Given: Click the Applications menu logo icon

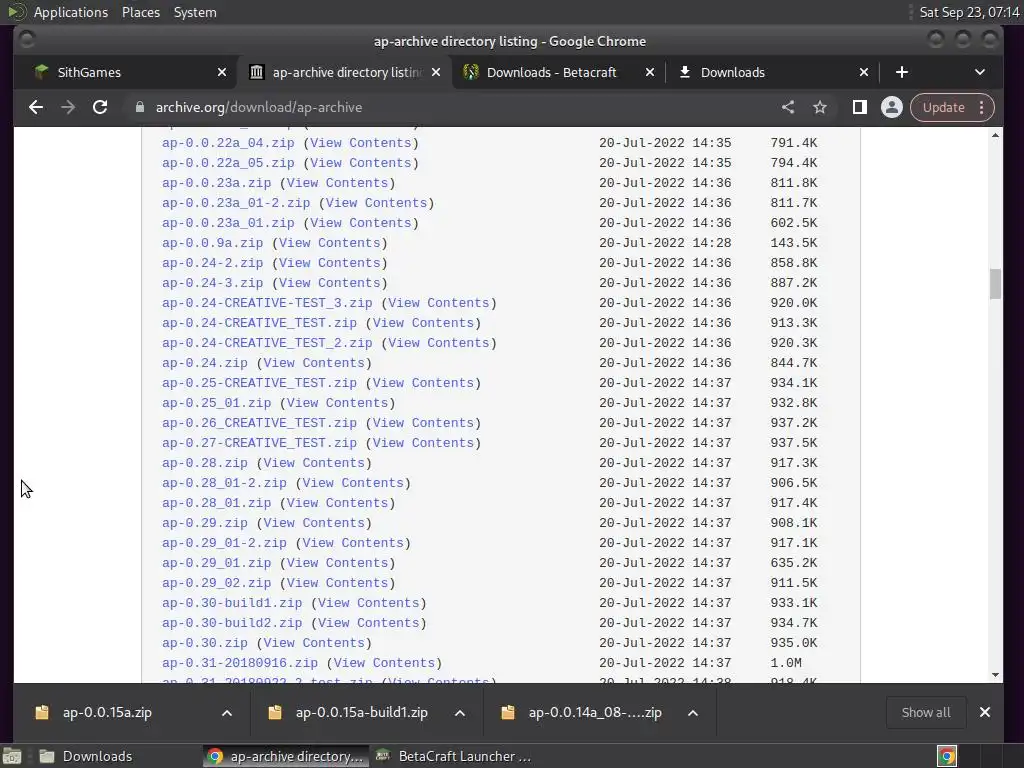Looking at the screenshot, I should tap(16, 12).
